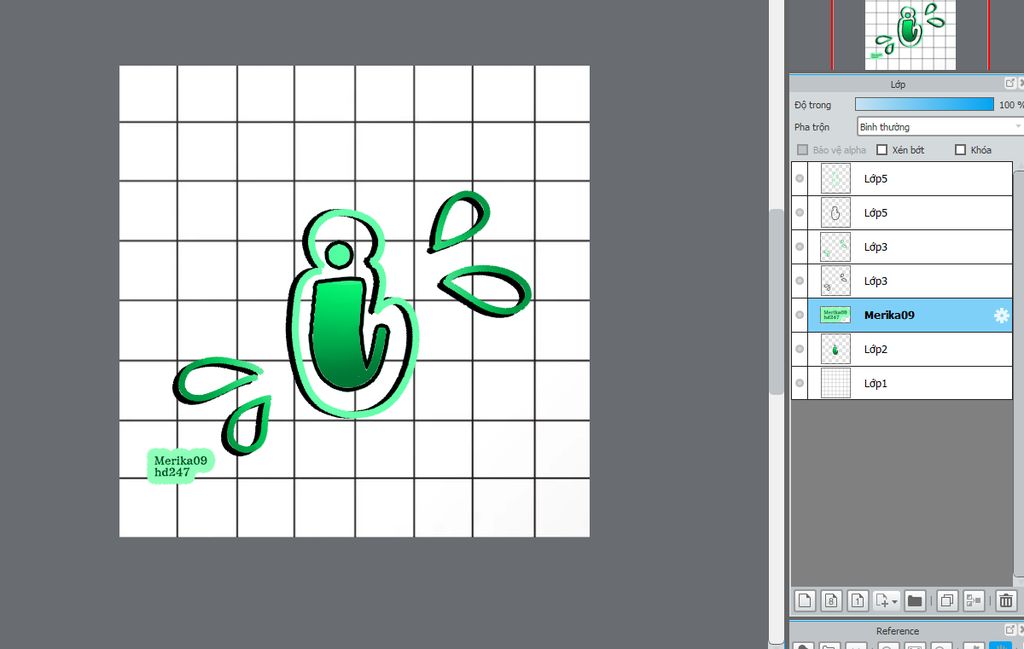Select the Lớp2 layer name
The image size is (1024, 649).
(875, 349)
